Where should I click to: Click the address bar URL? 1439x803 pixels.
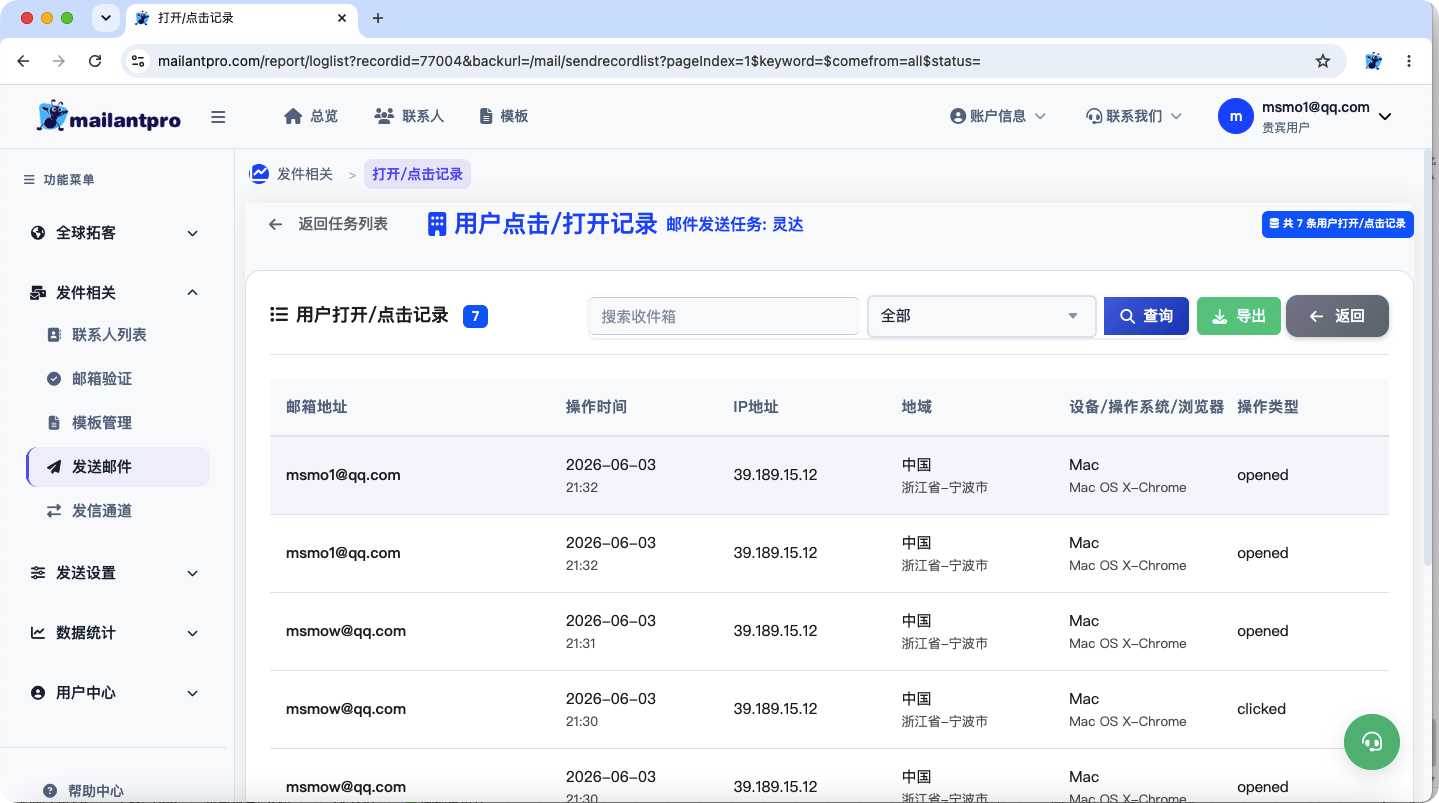click(569, 61)
